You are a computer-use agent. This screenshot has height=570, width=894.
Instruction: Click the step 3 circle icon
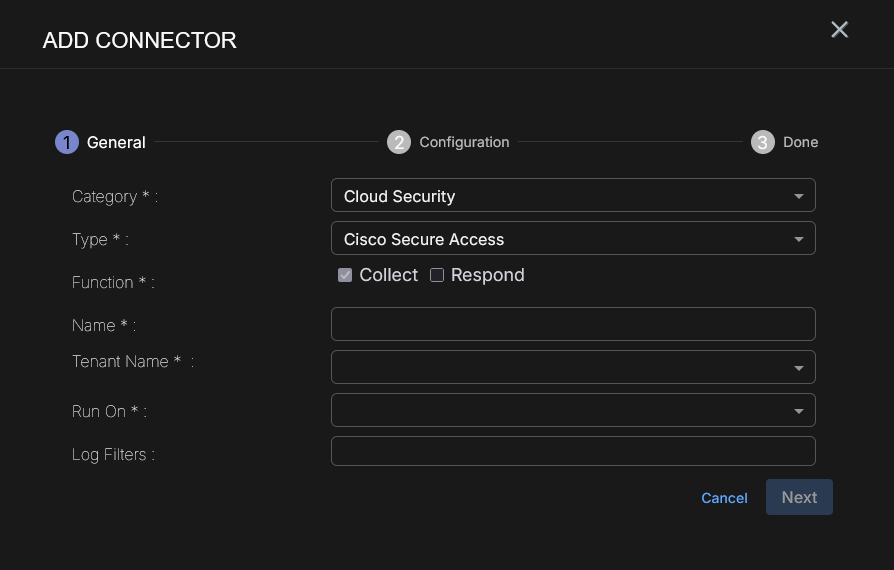pos(763,142)
